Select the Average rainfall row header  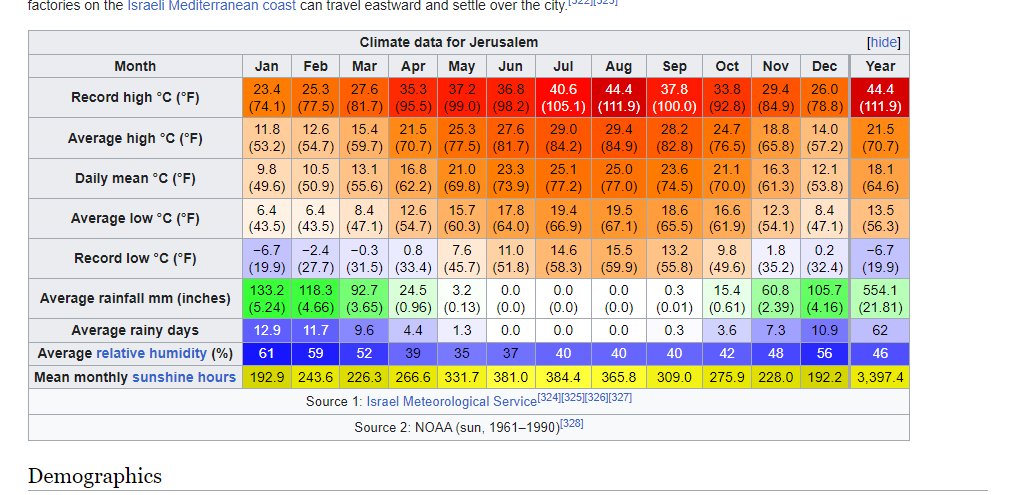point(135,298)
